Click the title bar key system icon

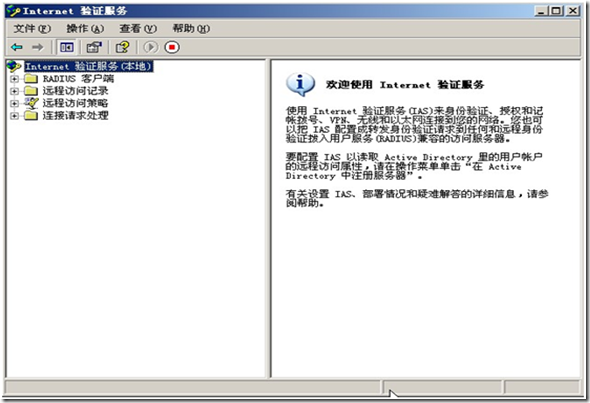(x=14, y=11)
